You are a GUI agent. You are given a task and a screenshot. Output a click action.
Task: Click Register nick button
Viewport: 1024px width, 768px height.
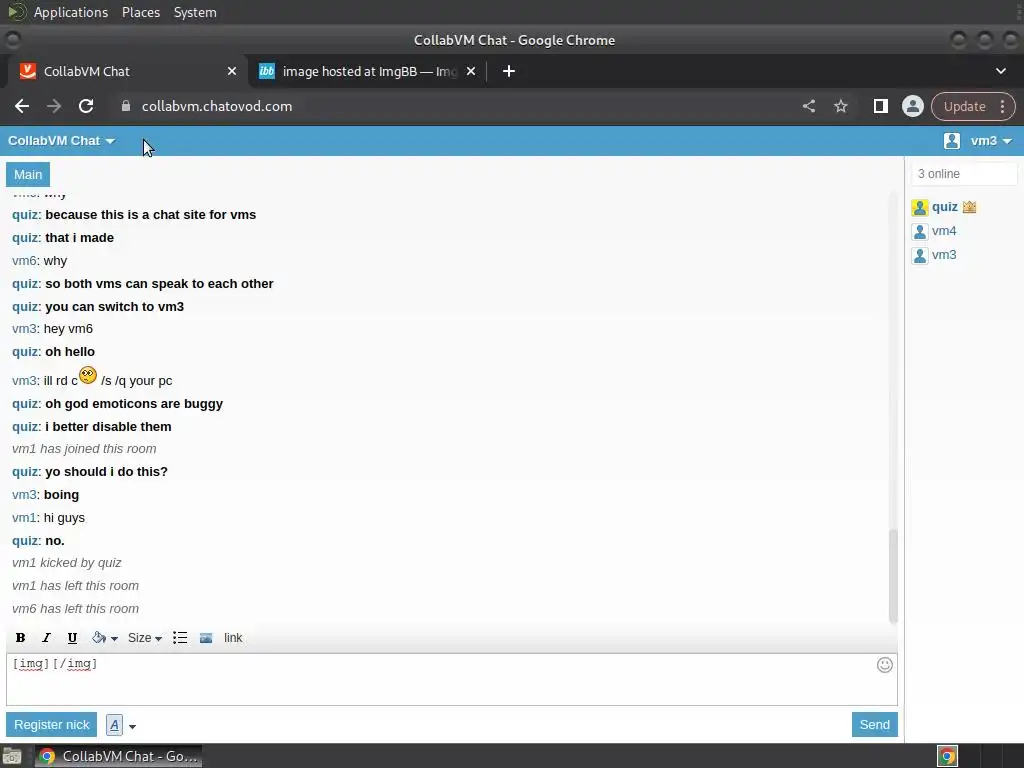52,724
